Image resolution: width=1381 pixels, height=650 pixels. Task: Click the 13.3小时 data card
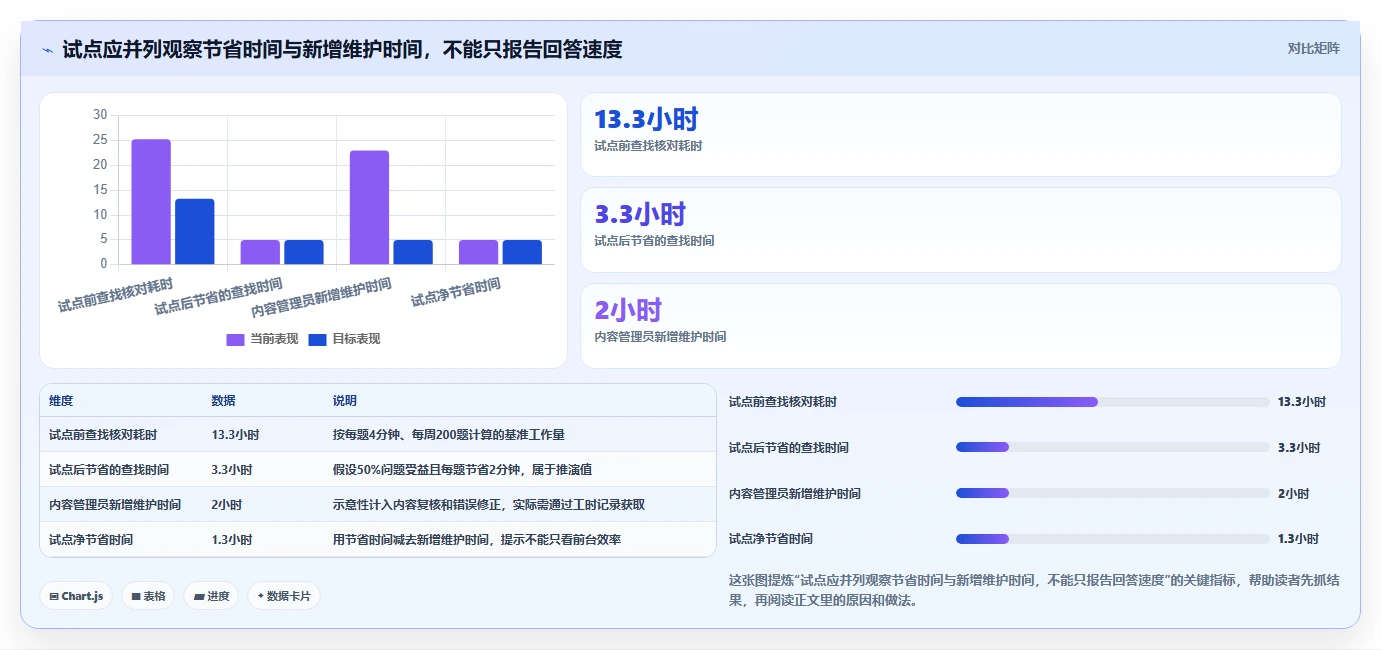pyautogui.click(x=960, y=135)
